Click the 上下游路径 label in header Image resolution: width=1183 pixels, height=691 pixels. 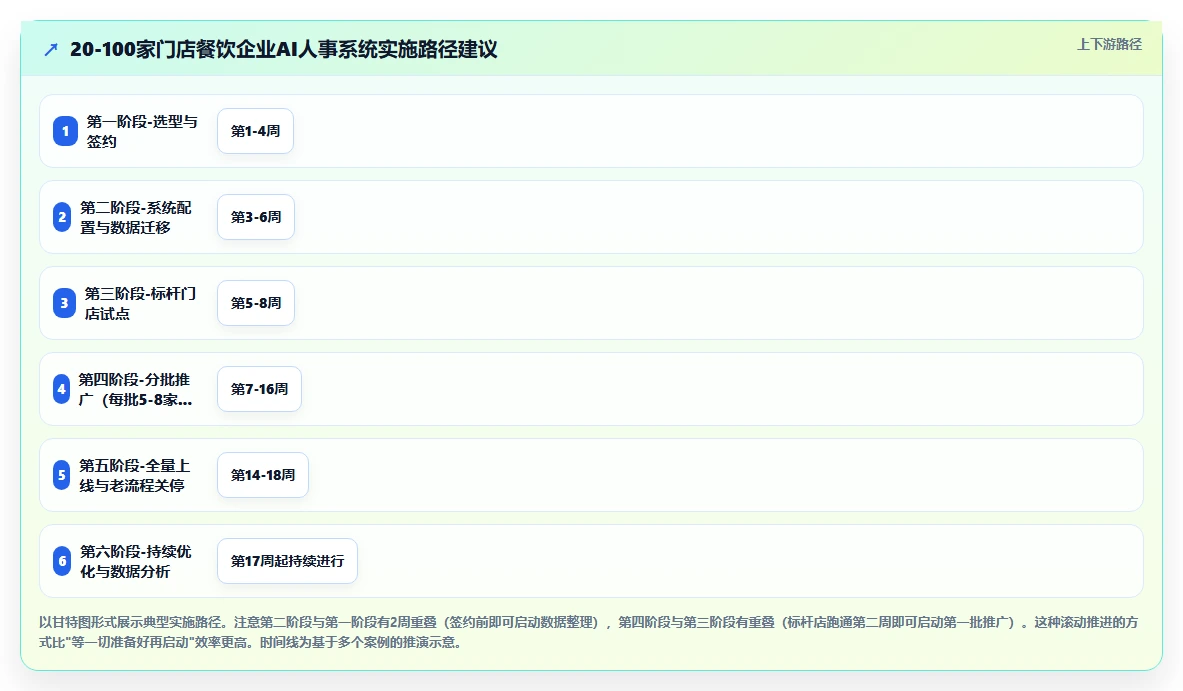click(1109, 45)
